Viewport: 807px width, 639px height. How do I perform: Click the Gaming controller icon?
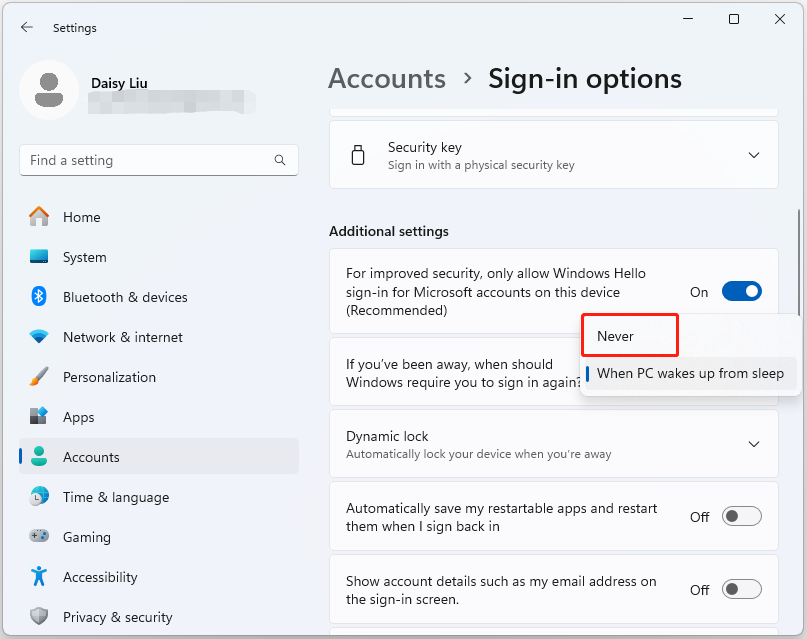pos(39,536)
